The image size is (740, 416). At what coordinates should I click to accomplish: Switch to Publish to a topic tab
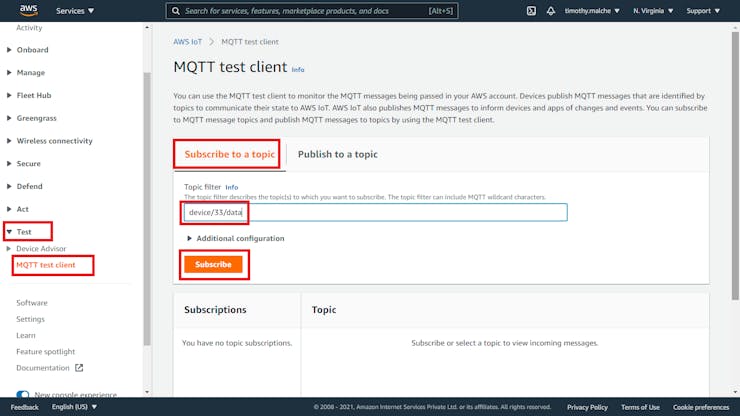tap(337, 154)
